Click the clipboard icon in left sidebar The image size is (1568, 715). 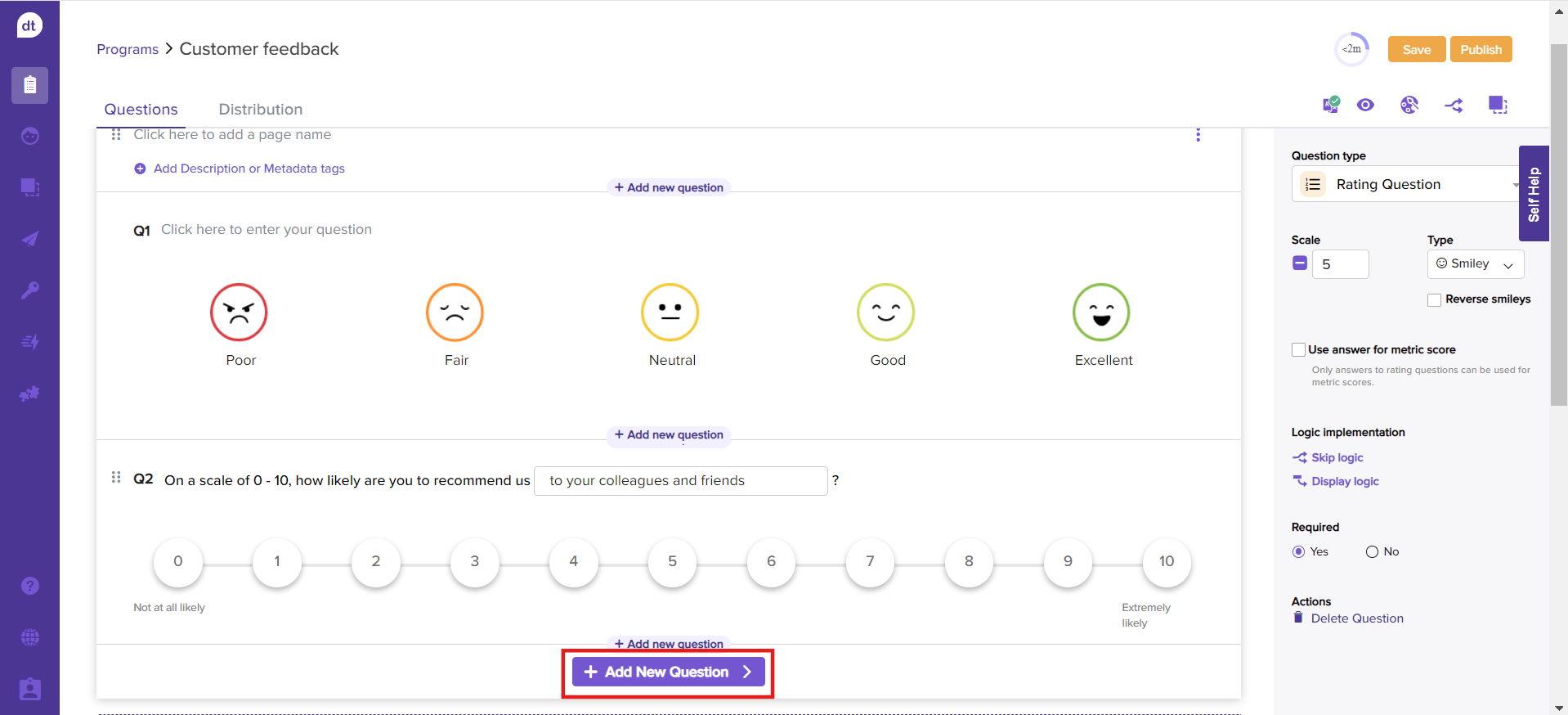tap(29, 85)
